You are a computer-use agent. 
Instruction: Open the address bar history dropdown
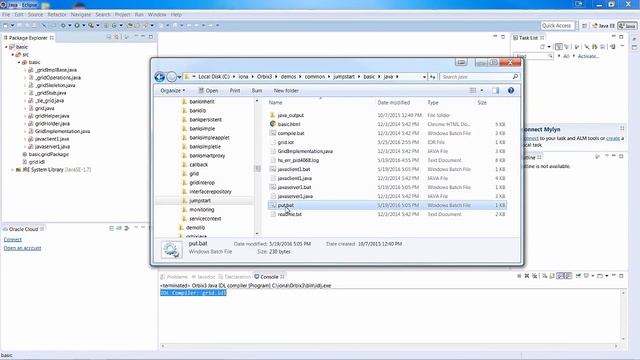click(424, 77)
